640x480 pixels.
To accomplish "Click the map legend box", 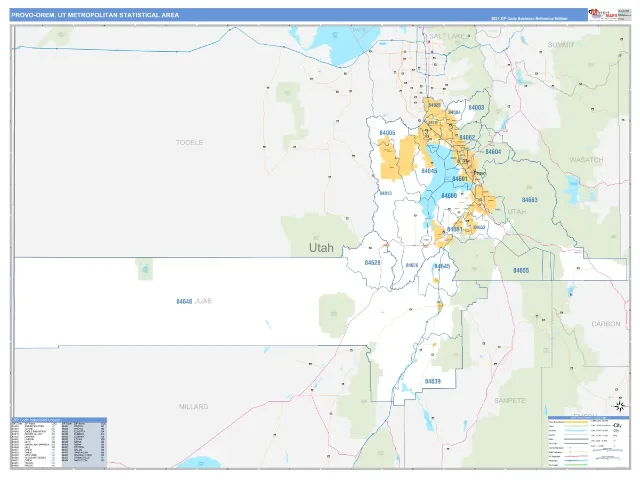I will click(x=588, y=442).
